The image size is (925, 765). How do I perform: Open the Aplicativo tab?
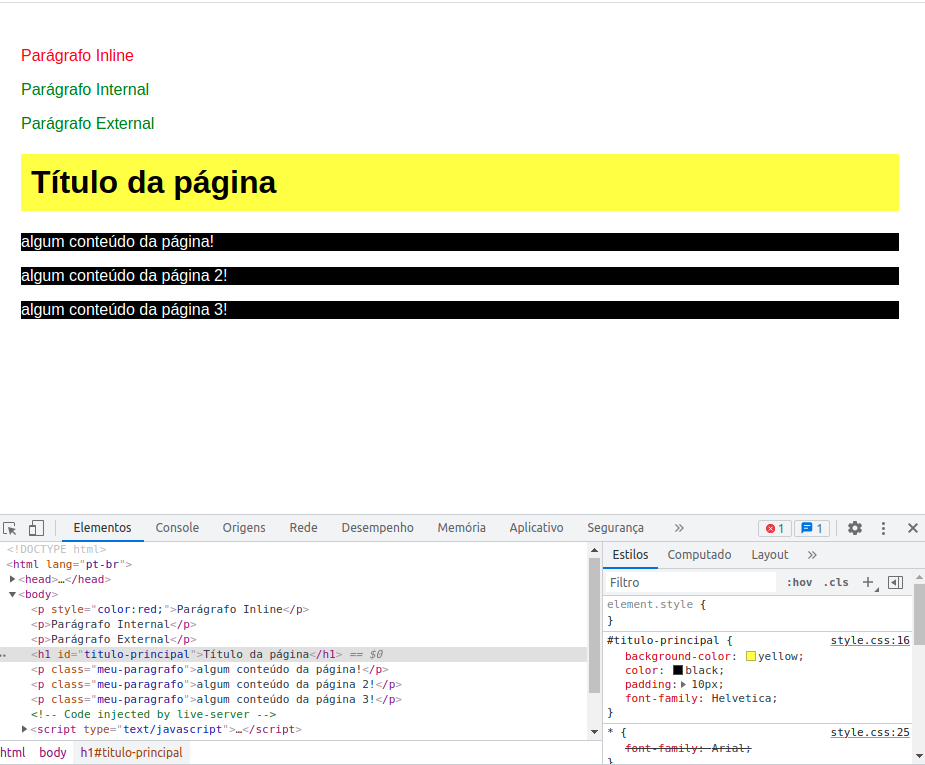pyautogui.click(x=536, y=528)
